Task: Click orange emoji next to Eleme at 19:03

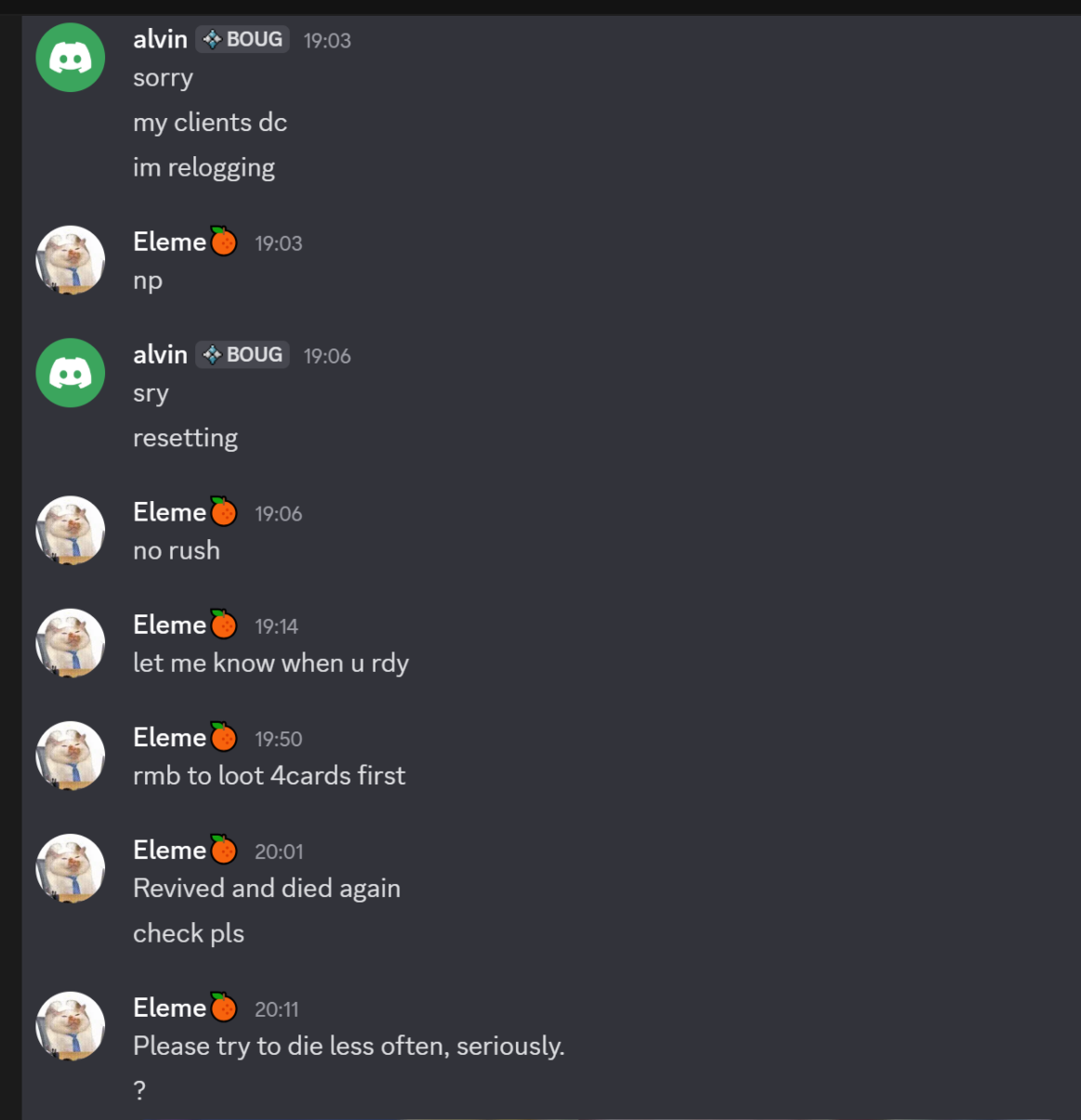Action: 223,241
